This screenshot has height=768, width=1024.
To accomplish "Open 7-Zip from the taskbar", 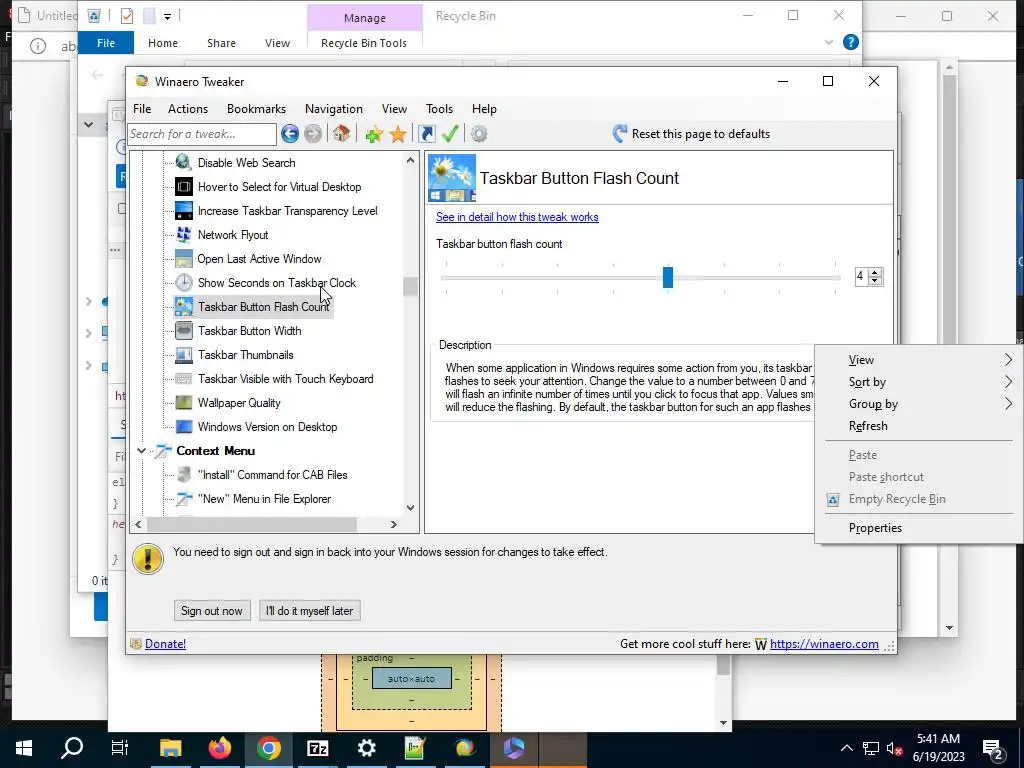I will pyautogui.click(x=317, y=748).
